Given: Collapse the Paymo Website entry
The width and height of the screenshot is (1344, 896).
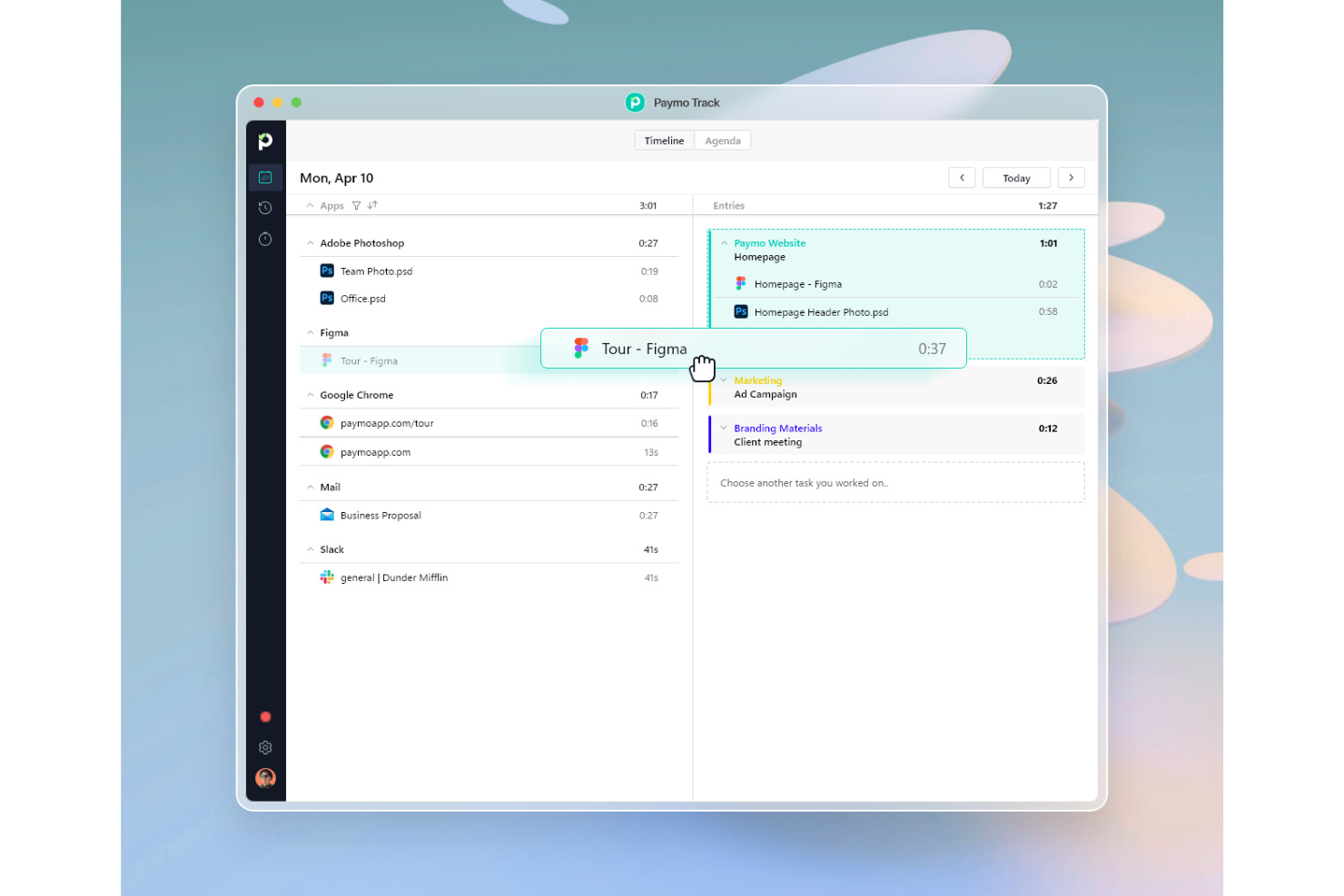Looking at the screenshot, I should (723, 243).
